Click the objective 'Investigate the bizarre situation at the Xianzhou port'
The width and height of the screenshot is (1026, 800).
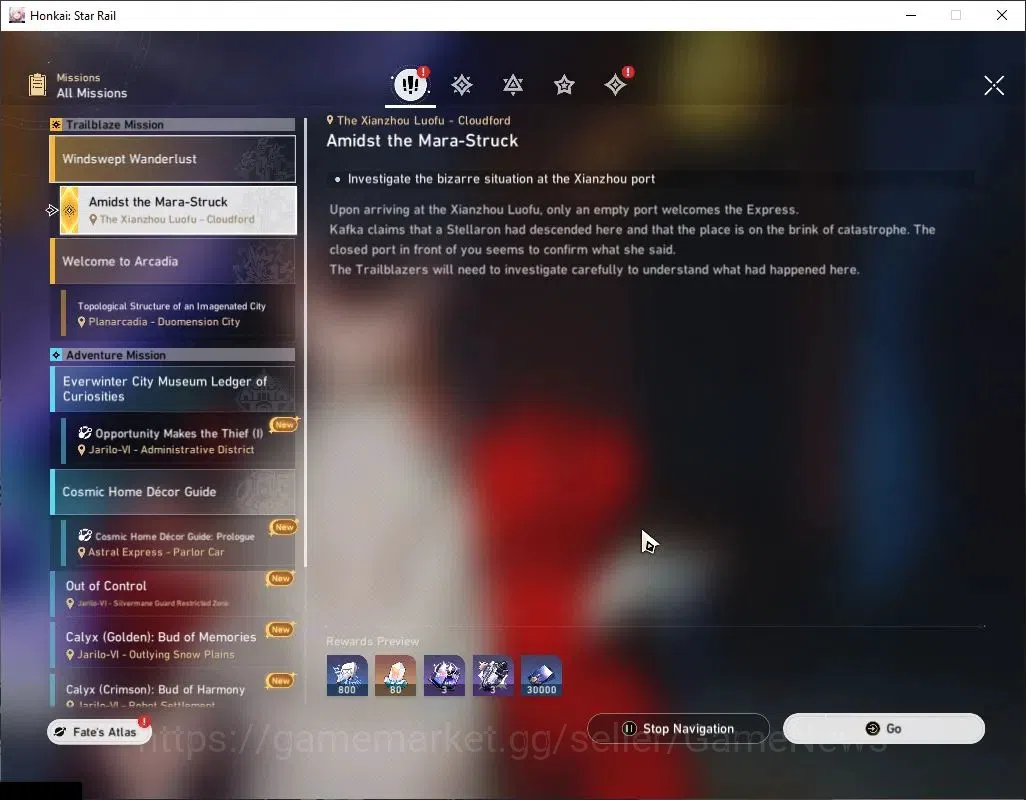pos(501,179)
